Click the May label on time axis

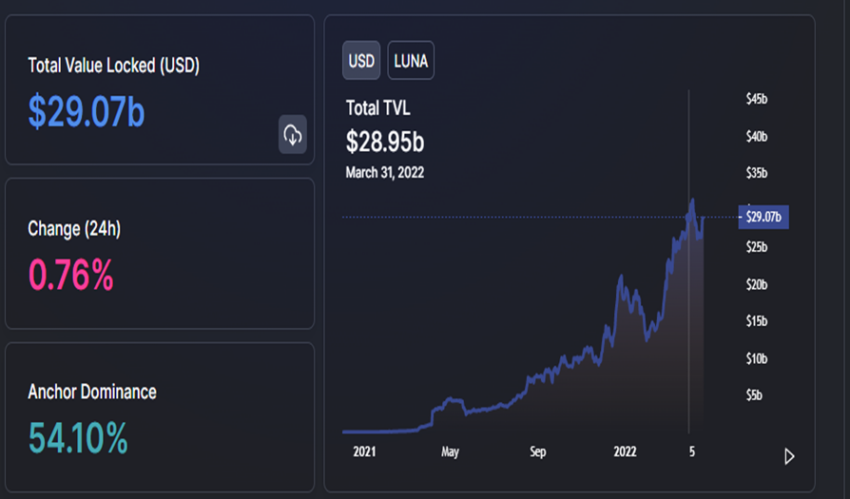[450, 452]
